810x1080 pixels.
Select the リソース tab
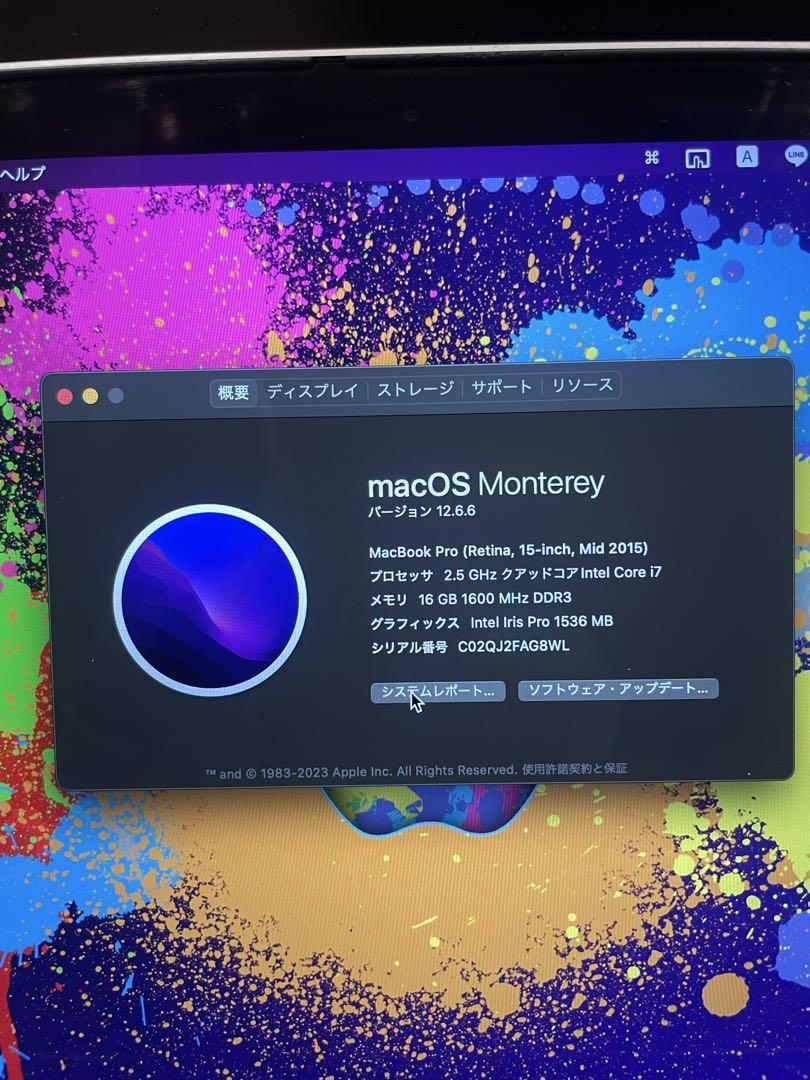coord(582,385)
